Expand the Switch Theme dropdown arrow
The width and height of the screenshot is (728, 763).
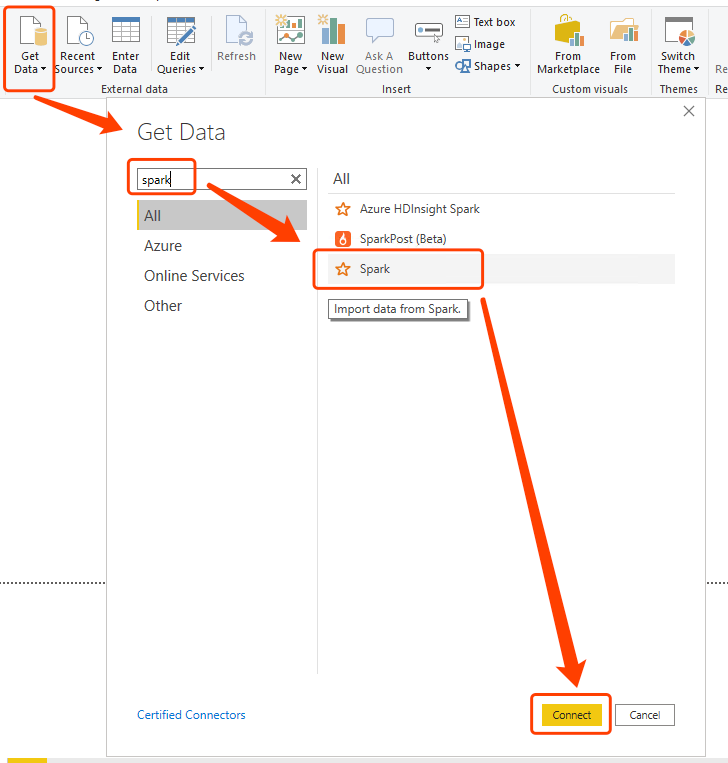click(x=696, y=69)
